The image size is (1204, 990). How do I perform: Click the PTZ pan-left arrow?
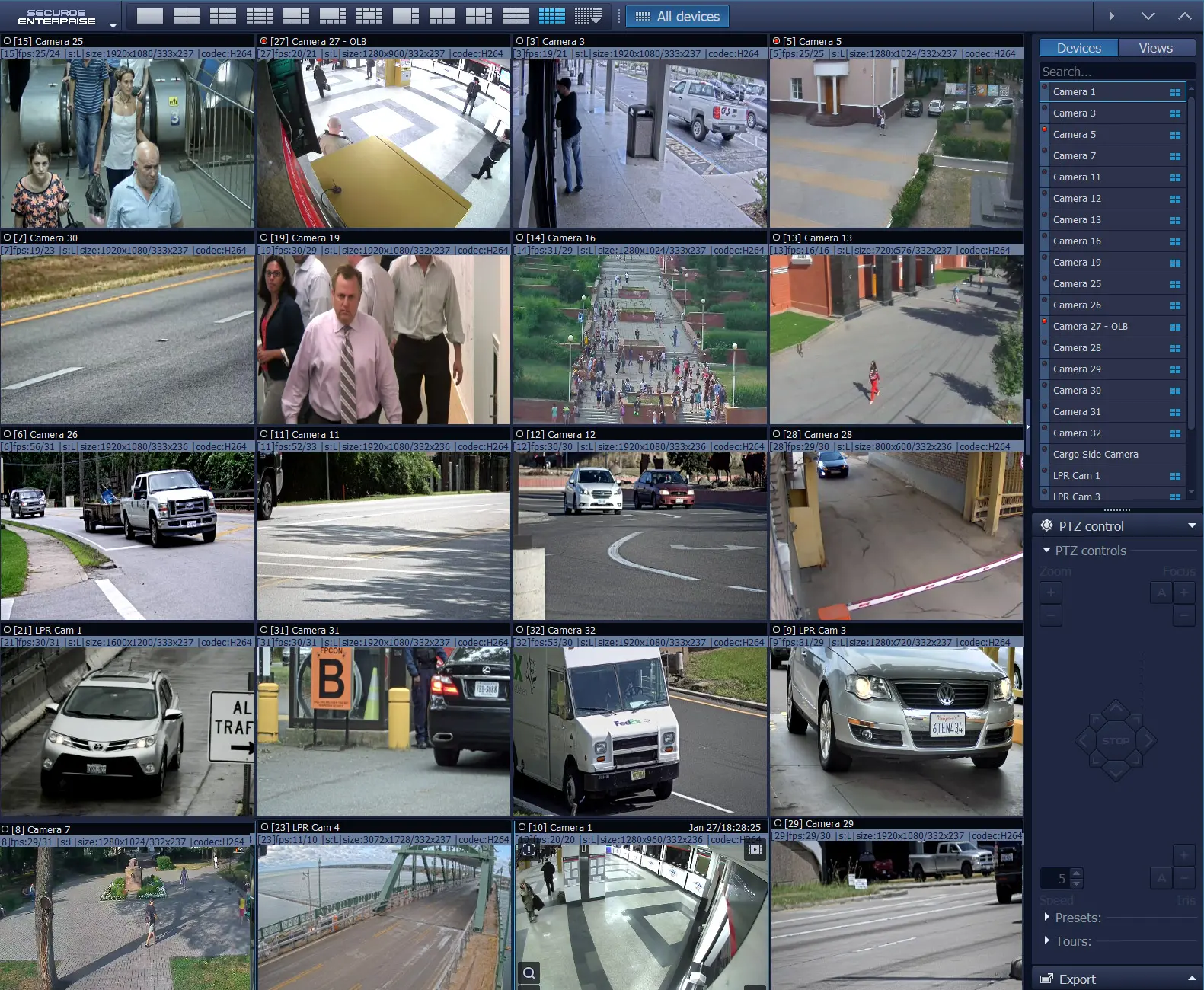click(1084, 740)
